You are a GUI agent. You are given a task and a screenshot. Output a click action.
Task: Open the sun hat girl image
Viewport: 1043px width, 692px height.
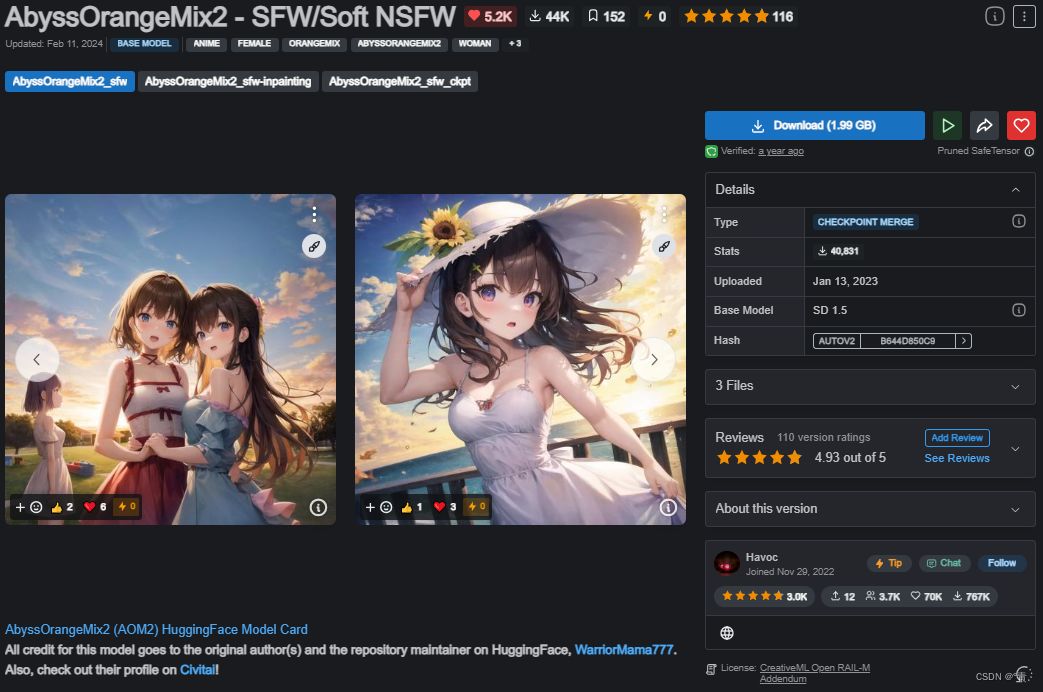click(520, 359)
